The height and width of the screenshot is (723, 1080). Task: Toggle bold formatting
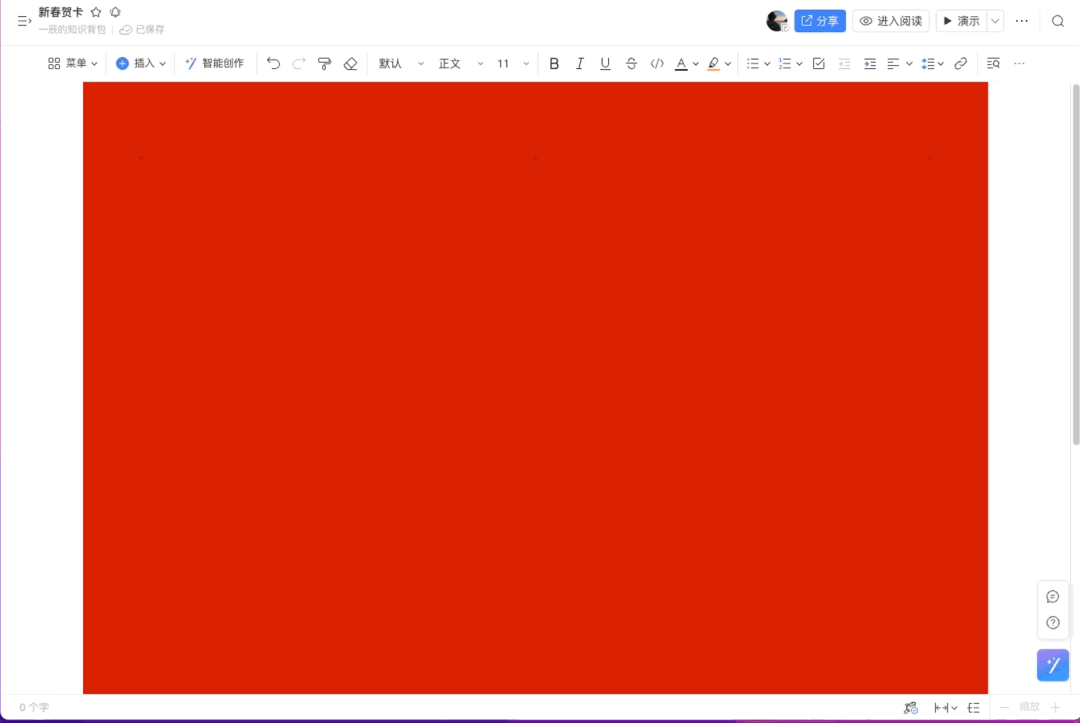(x=554, y=64)
